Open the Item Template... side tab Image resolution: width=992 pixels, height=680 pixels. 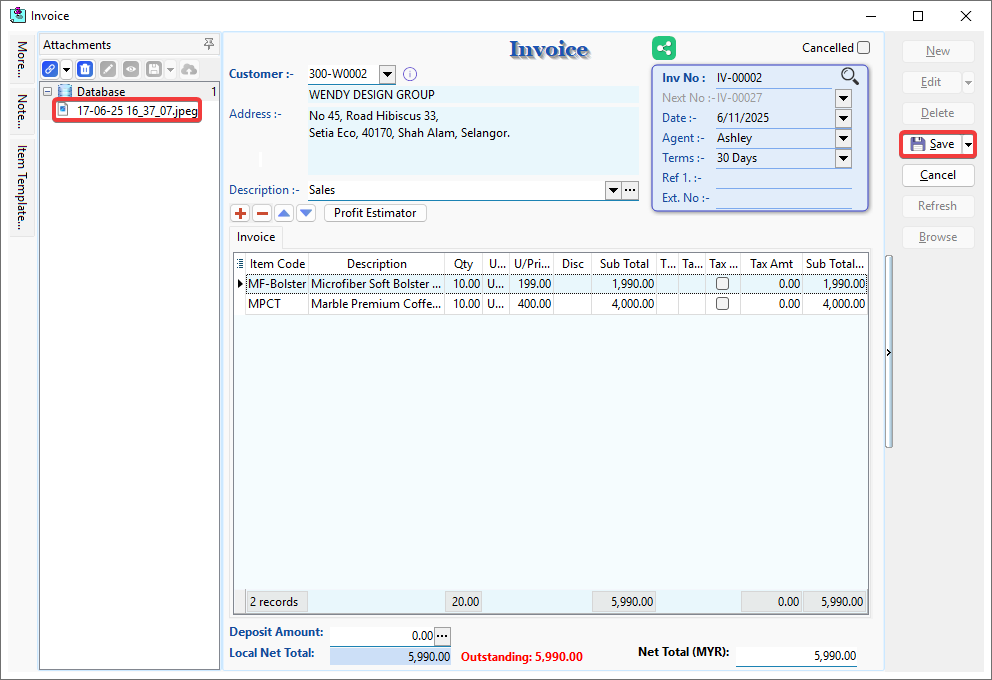(22, 187)
